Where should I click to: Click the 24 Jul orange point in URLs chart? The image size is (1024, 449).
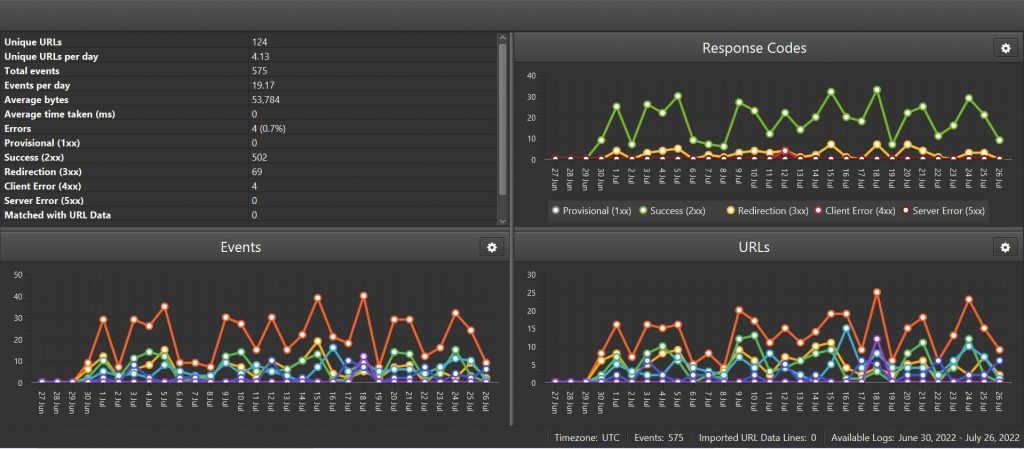point(969,300)
